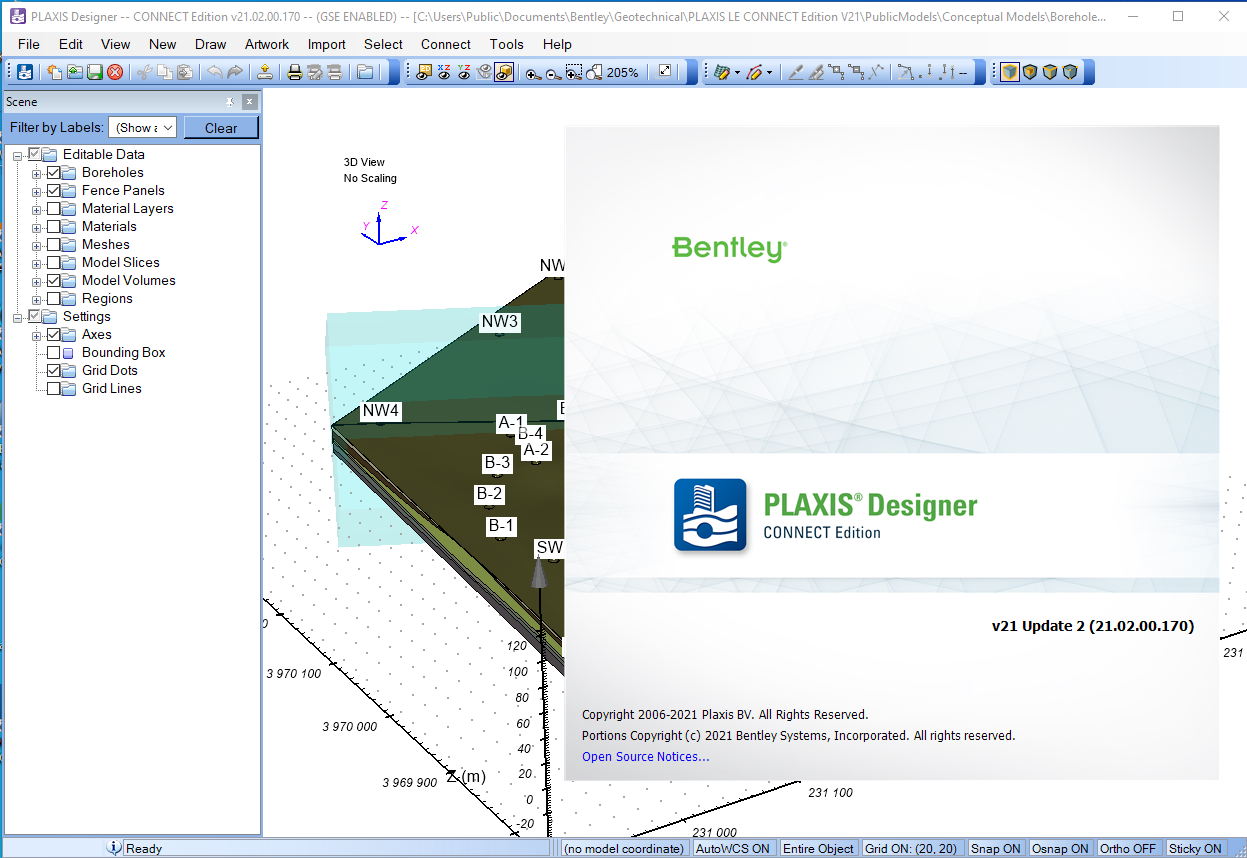Close the Scene panel
The width and height of the screenshot is (1247, 858).
(x=250, y=101)
